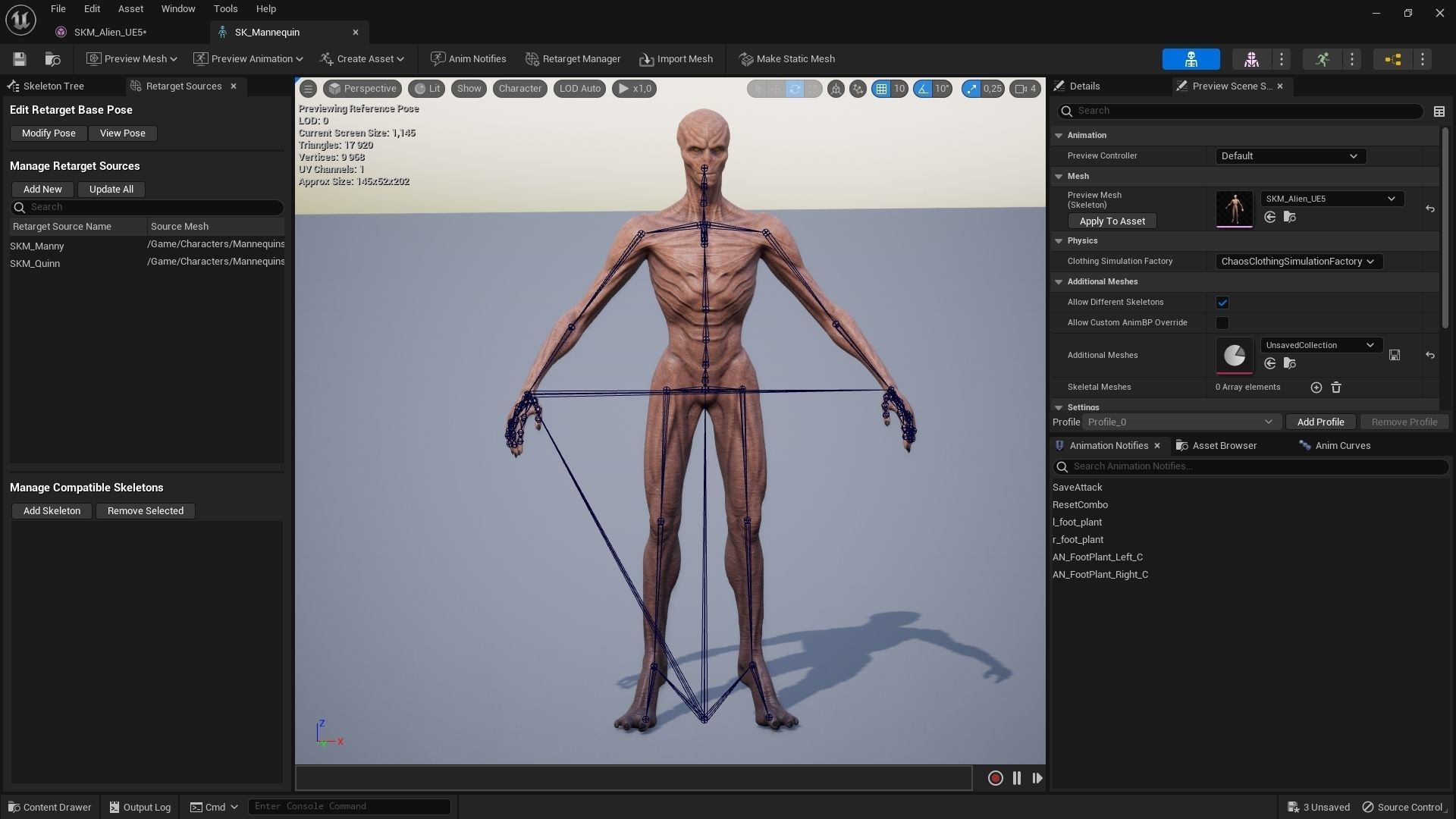Open viewport hamburger options menu

pos(308,89)
